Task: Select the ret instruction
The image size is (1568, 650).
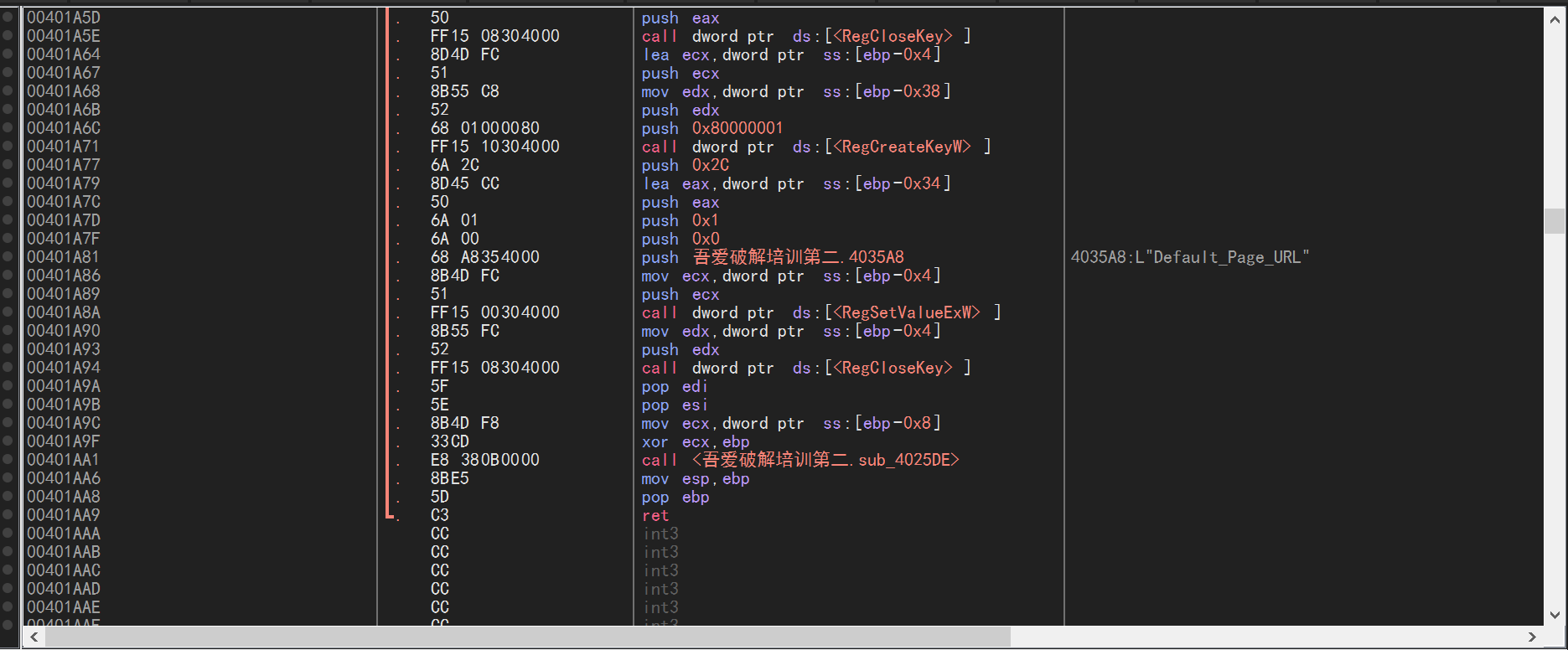Action: (655, 515)
